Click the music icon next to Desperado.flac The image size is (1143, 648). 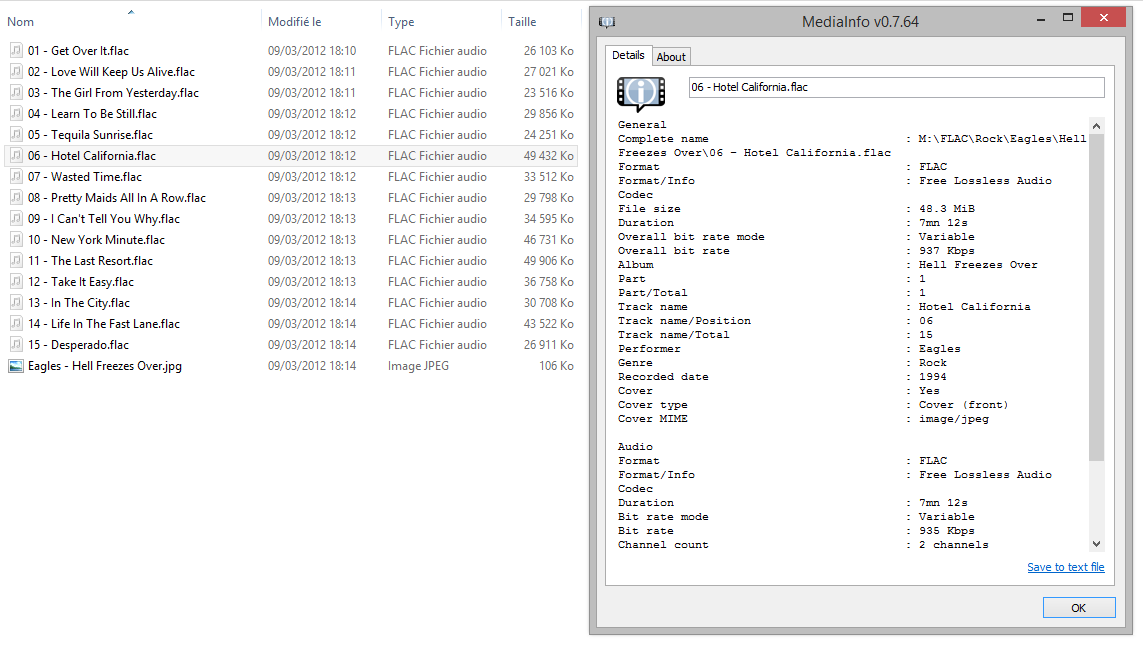tap(14, 344)
